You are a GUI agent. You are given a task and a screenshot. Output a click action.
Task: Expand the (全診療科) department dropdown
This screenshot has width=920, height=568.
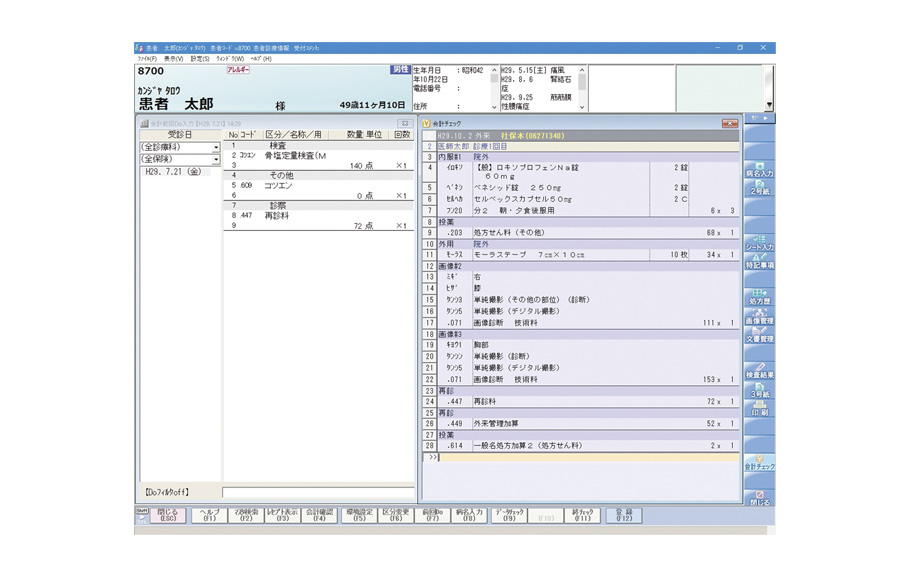215,147
